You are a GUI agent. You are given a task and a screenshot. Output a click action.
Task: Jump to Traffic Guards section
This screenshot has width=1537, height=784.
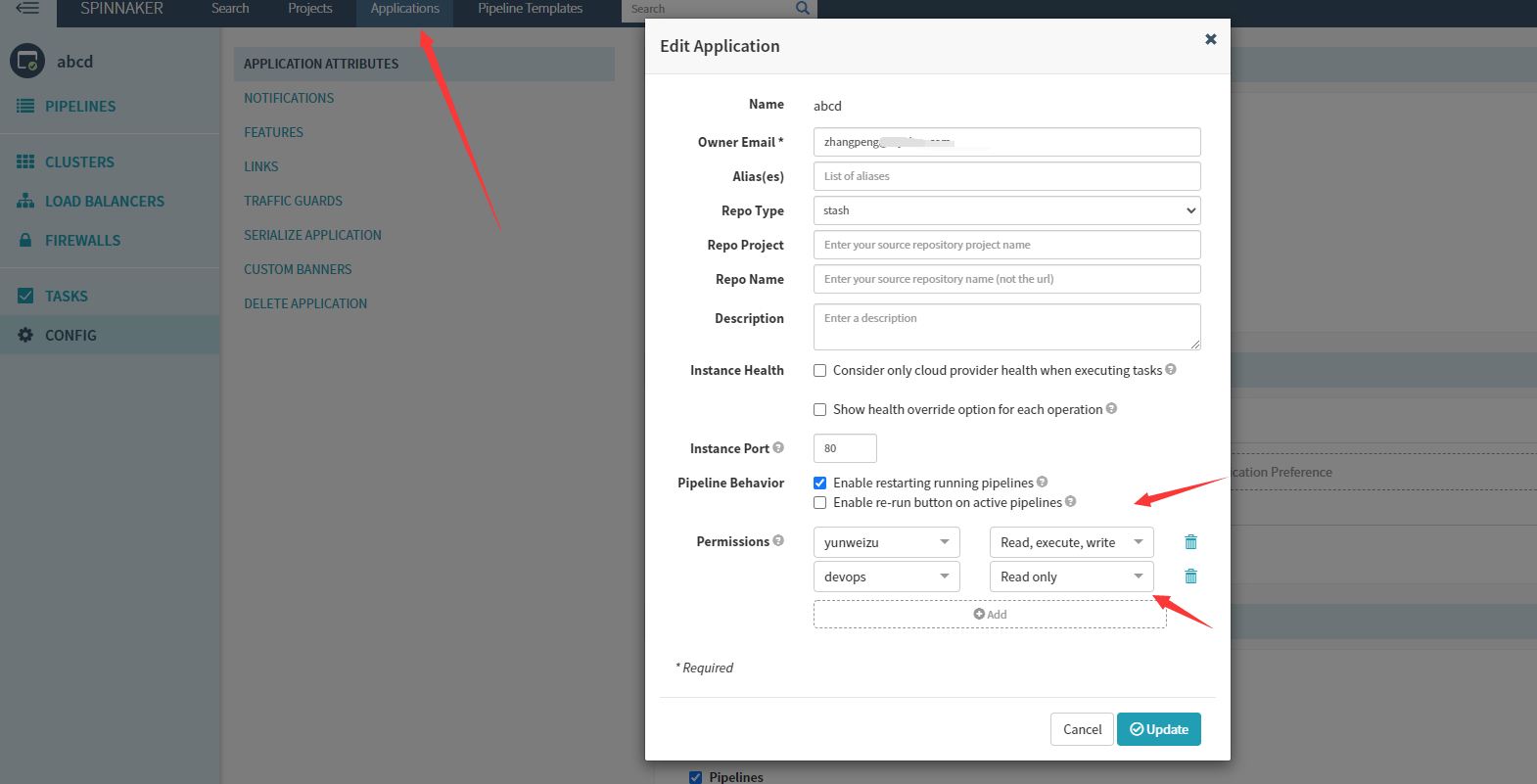click(293, 201)
